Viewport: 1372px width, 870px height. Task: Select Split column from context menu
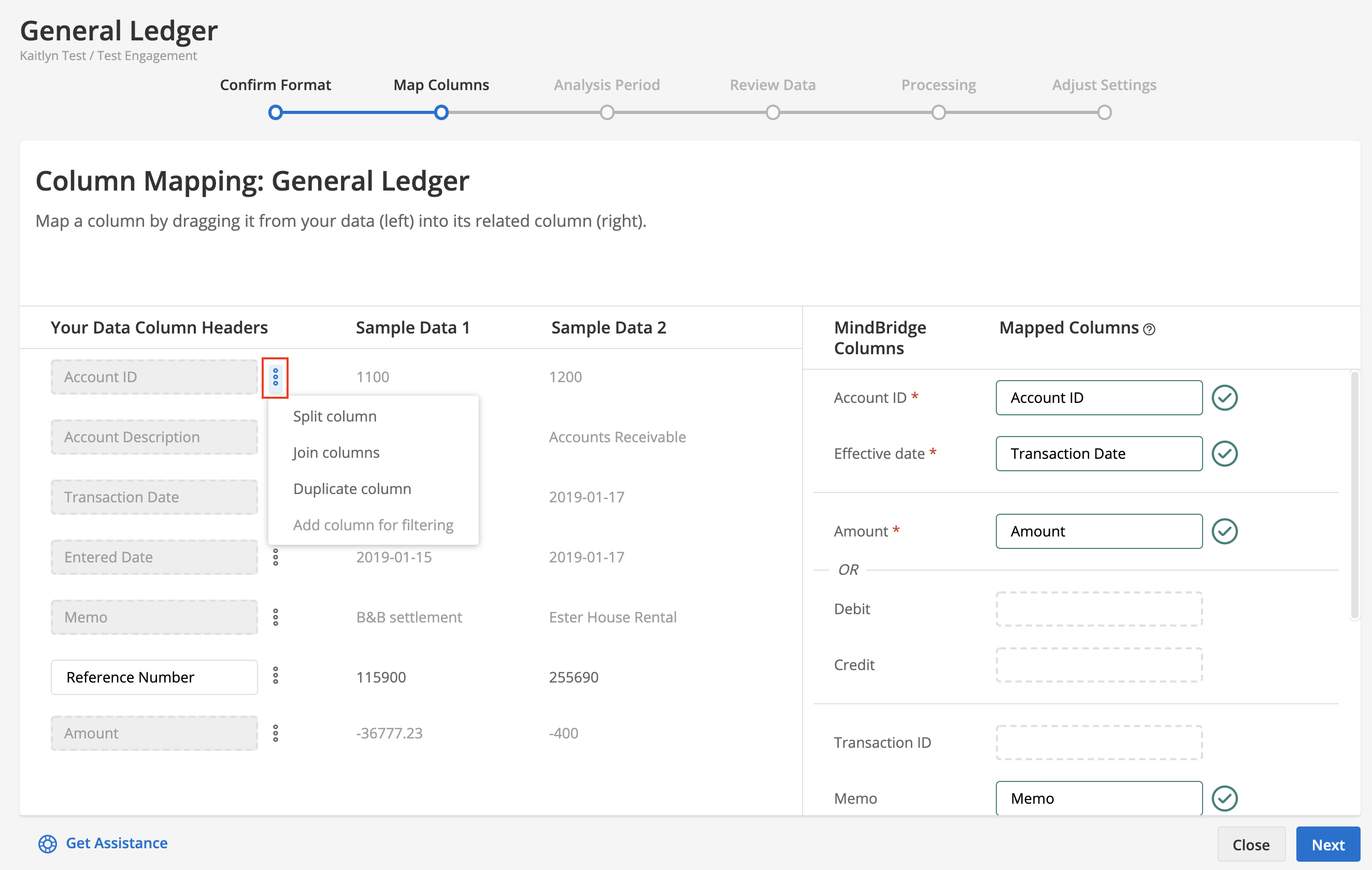(x=334, y=416)
